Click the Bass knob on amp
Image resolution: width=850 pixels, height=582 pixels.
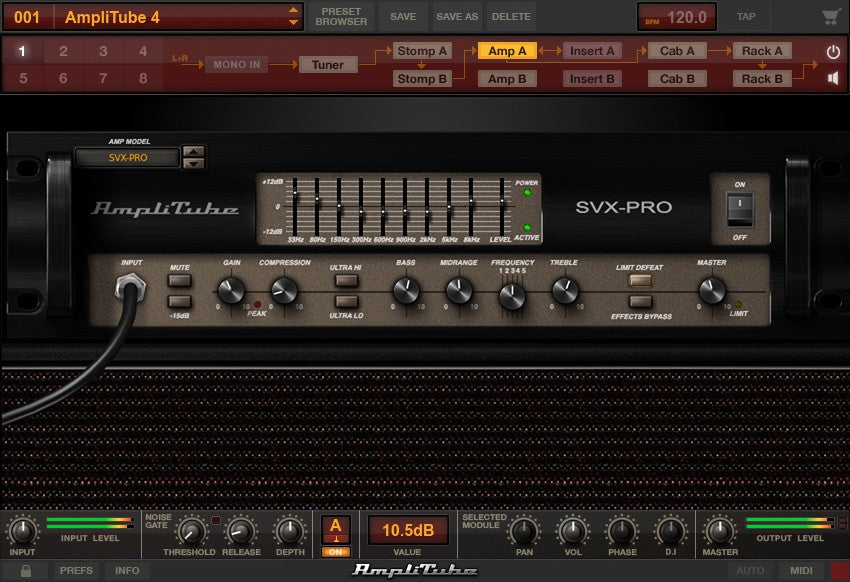pos(406,291)
